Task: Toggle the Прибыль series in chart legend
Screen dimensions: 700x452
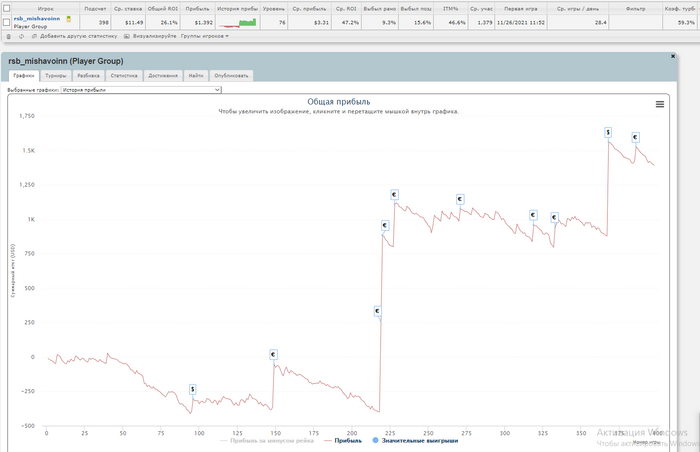Action: coord(348,439)
